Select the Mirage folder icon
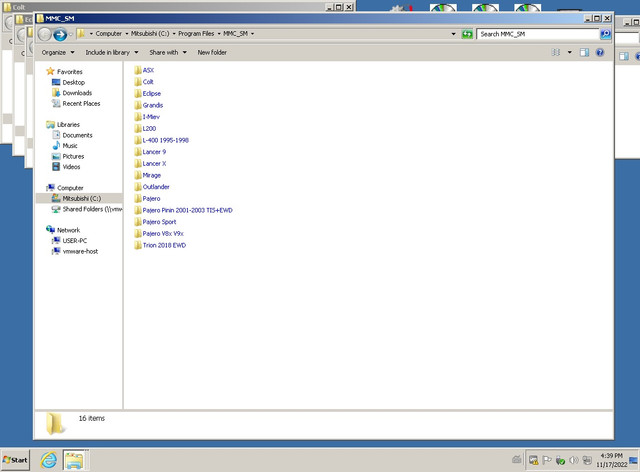The width and height of the screenshot is (640, 472). (x=138, y=175)
